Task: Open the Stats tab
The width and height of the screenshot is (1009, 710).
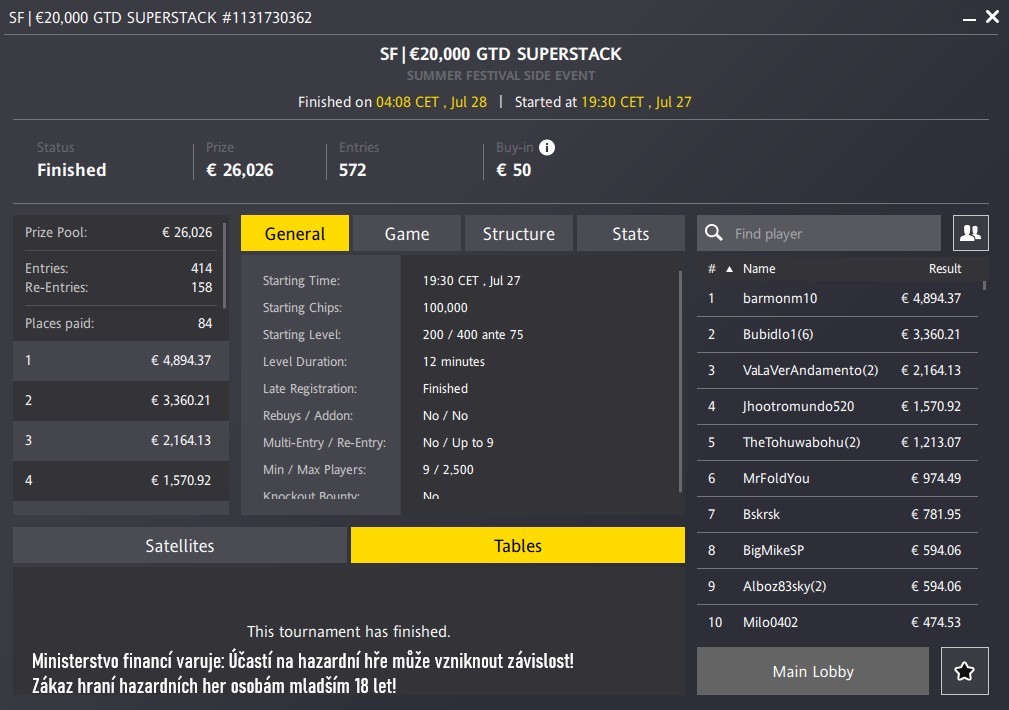Action: (x=630, y=234)
